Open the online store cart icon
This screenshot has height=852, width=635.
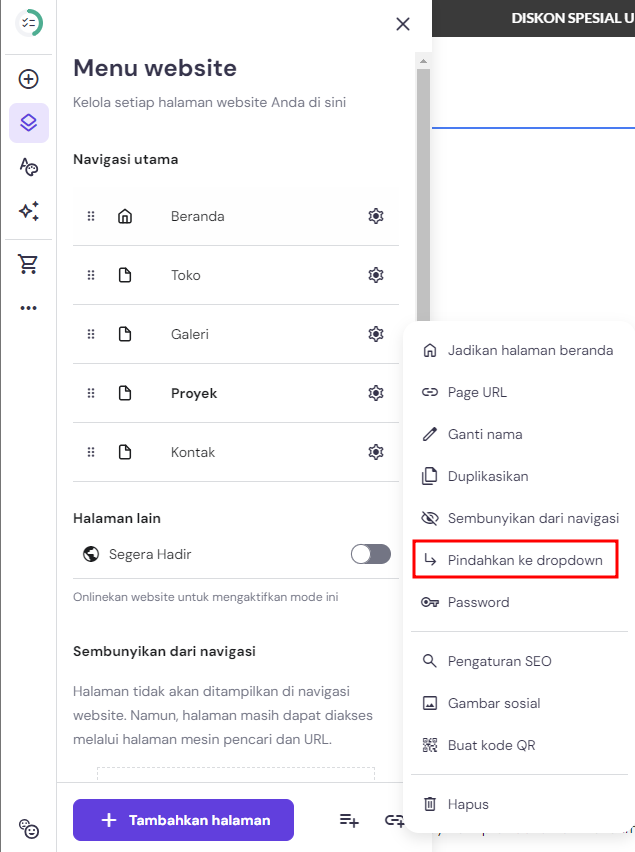[x=28, y=263]
